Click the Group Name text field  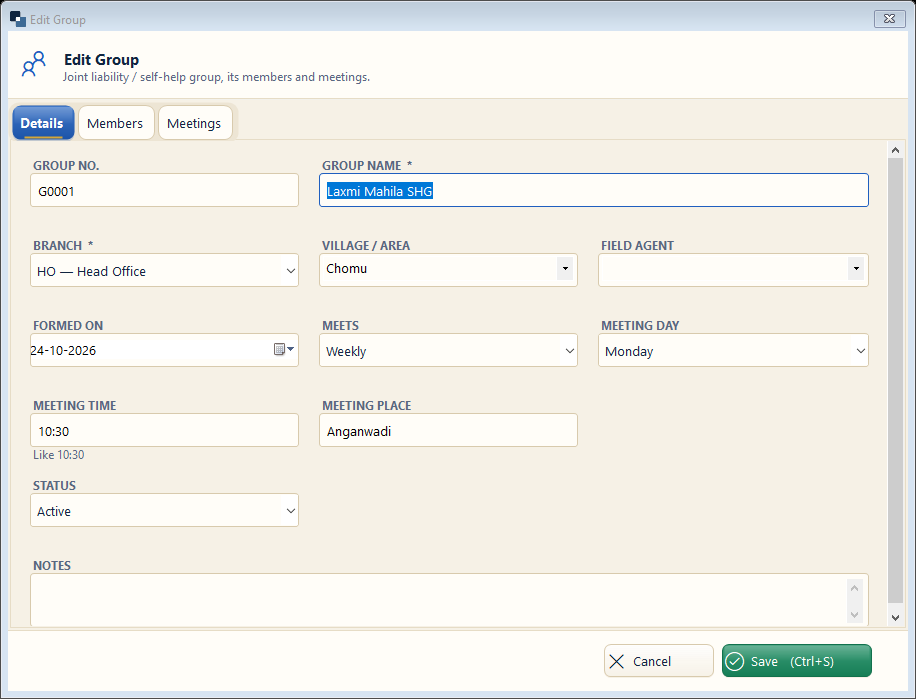coord(594,190)
